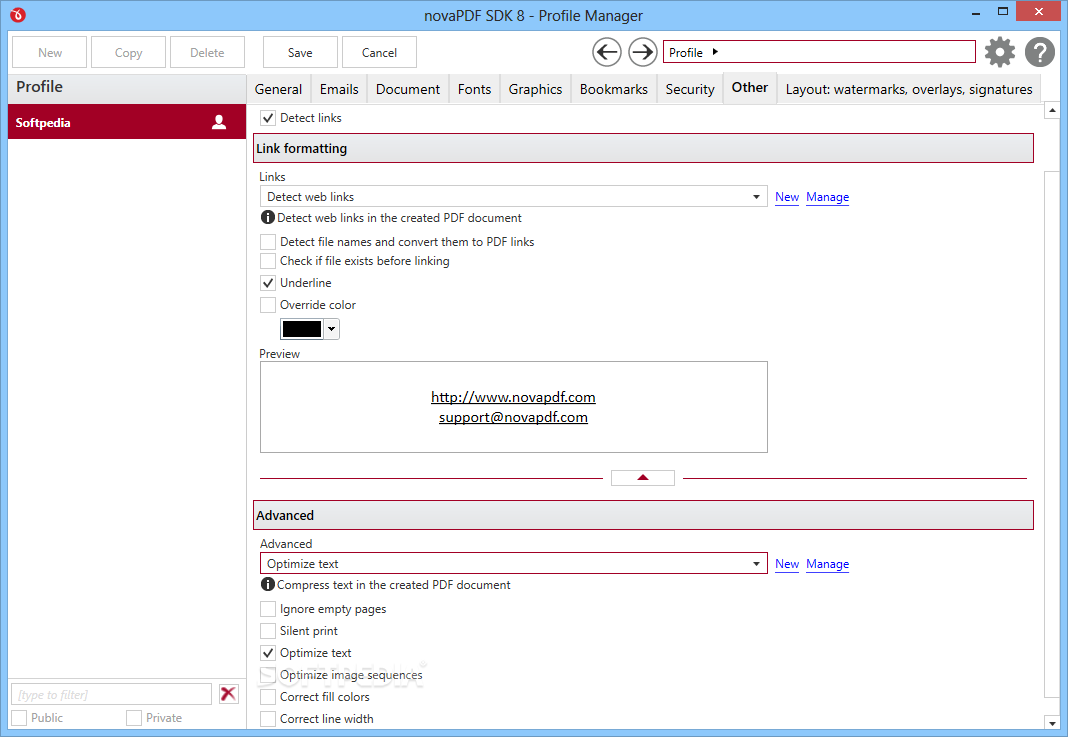Click the scrollbar up arrow
Viewport: 1068px width, 737px height.
point(1052,110)
